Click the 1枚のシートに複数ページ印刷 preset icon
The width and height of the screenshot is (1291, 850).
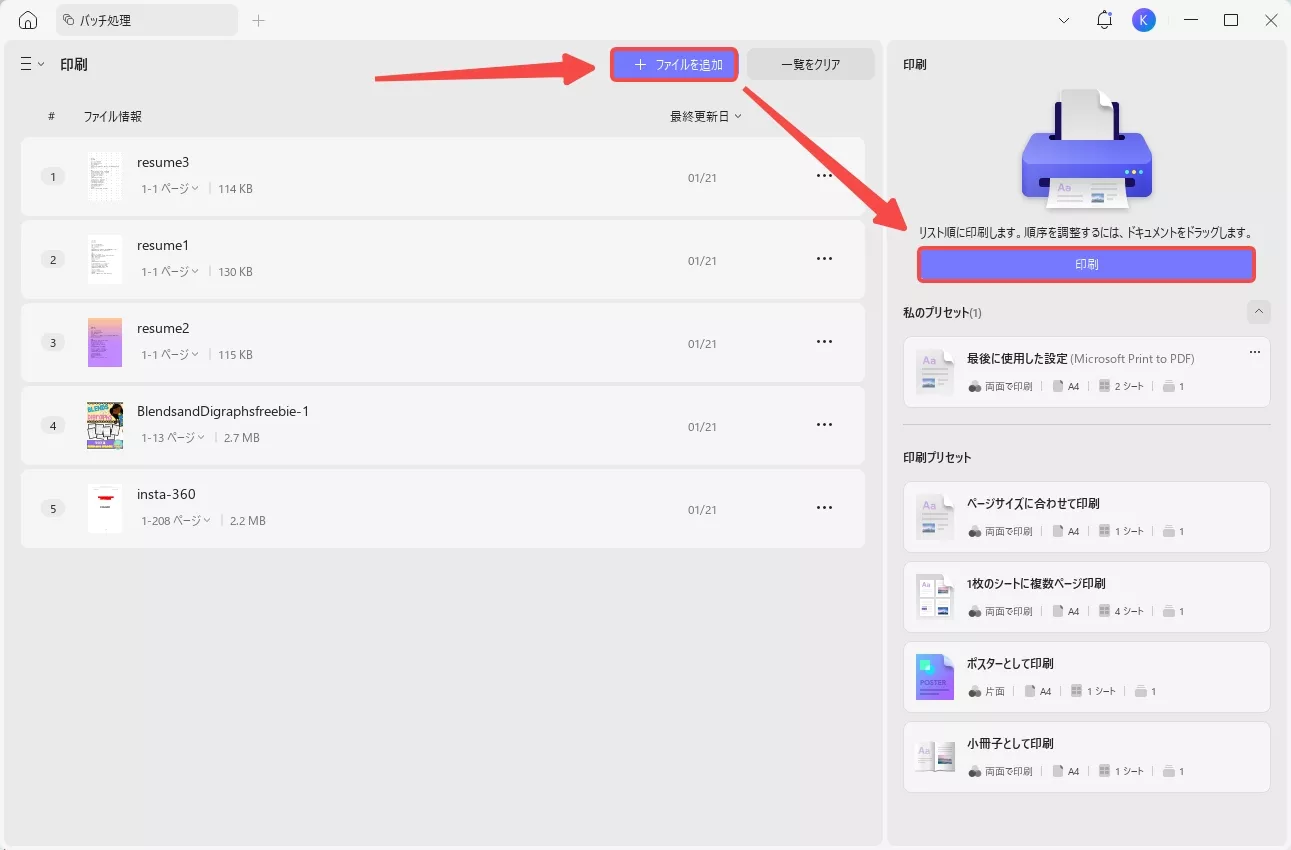click(x=935, y=597)
